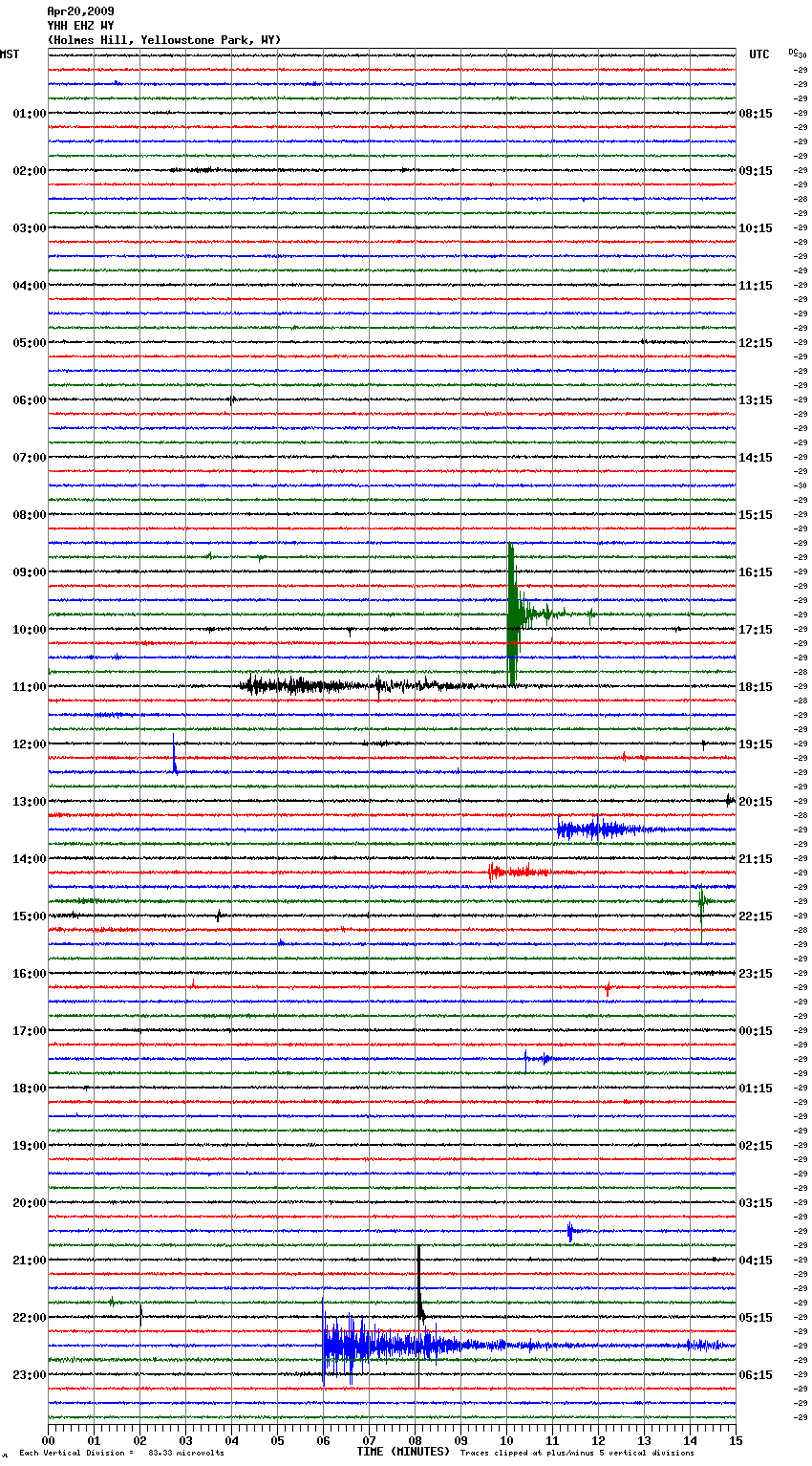
Task: Select the station code YHH EHZ WY
Action: (80, 26)
